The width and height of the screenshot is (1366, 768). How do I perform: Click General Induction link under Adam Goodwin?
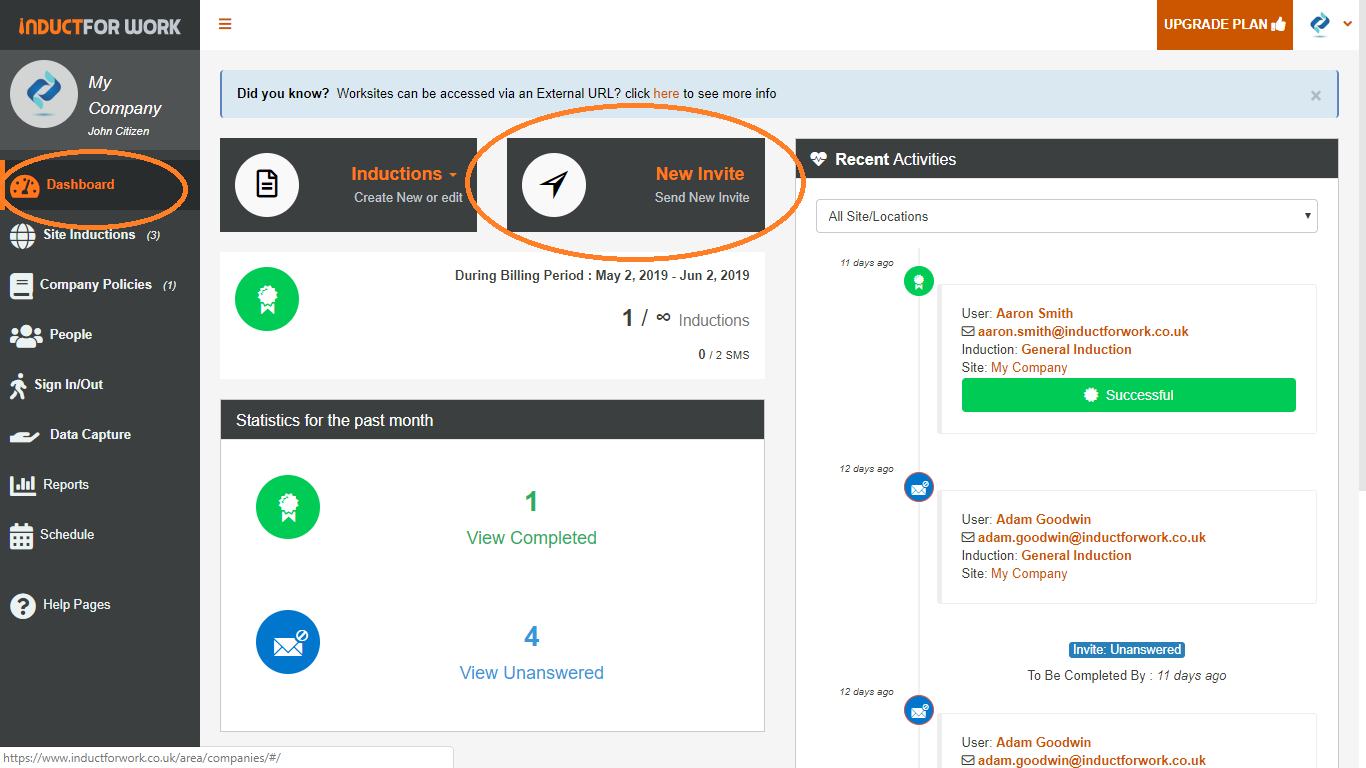(x=1076, y=555)
